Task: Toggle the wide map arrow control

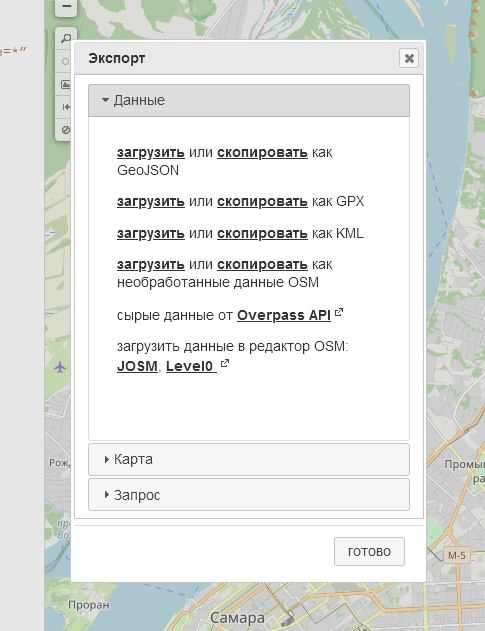Action: (x=65, y=107)
